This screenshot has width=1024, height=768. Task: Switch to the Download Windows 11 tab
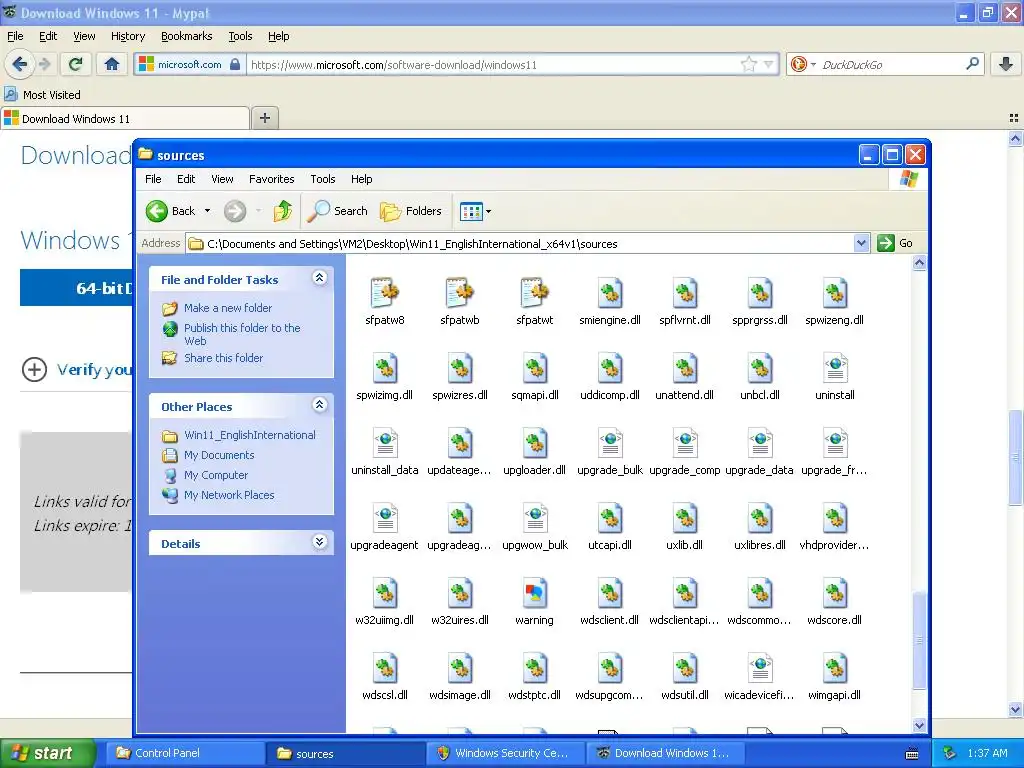(125, 118)
